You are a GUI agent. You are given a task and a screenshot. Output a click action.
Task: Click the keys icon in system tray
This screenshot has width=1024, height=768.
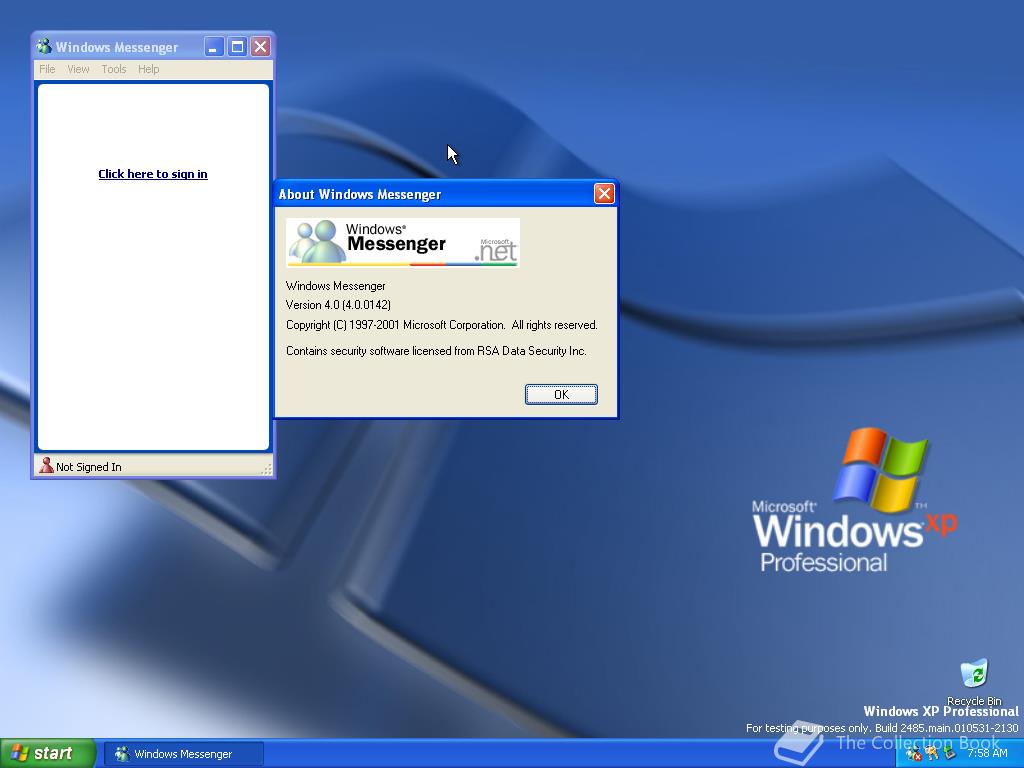click(x=931, y=753)
